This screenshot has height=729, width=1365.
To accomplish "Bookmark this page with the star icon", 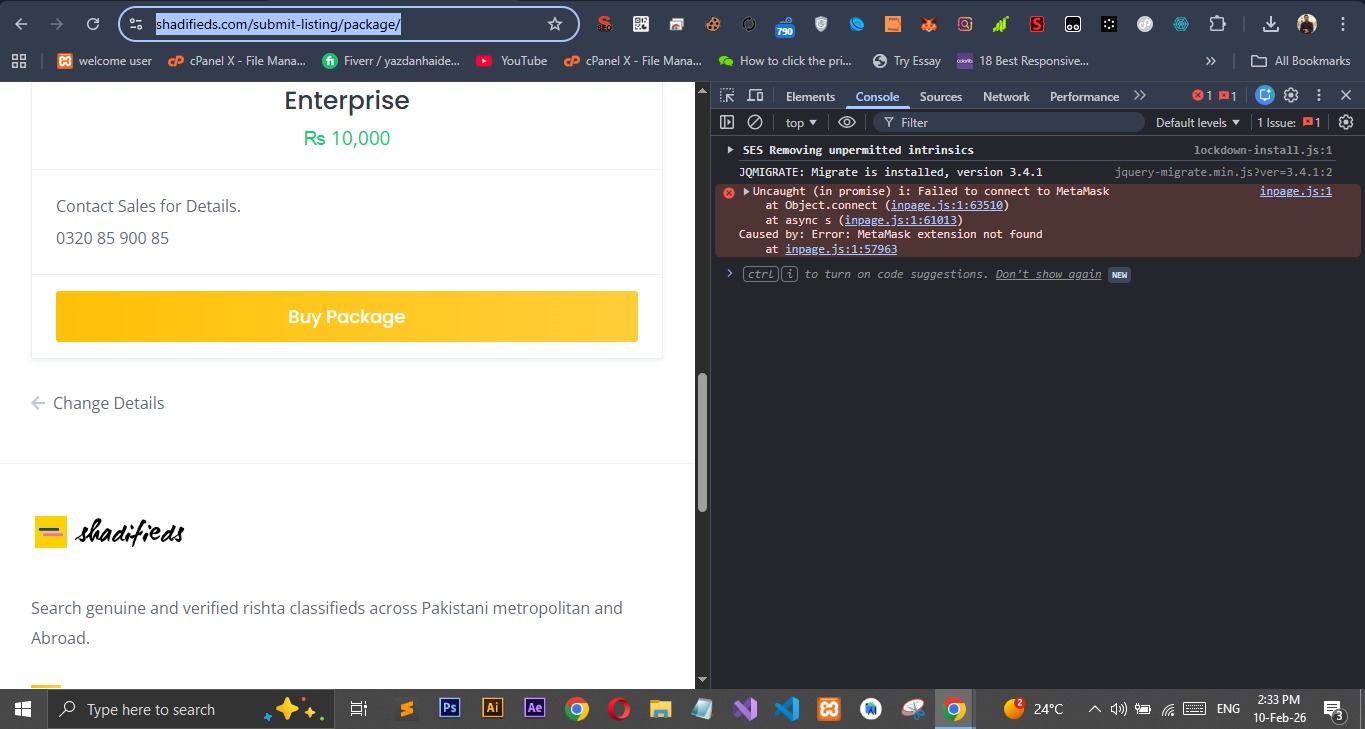I will coord(555,24).
